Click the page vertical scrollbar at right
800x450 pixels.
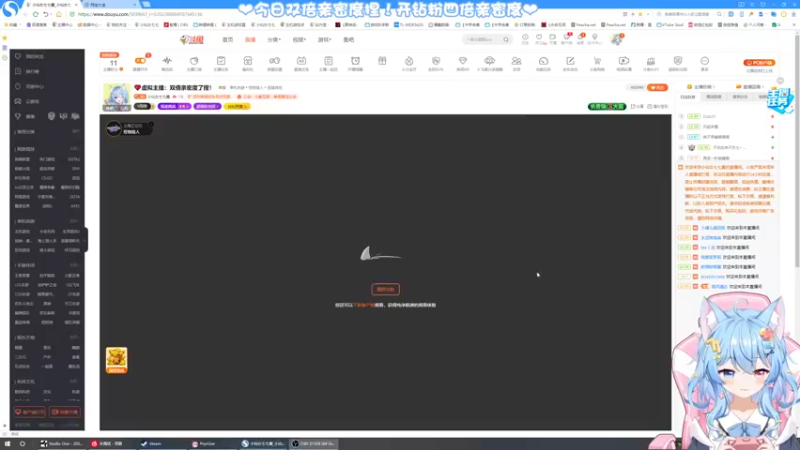point(796,153)
